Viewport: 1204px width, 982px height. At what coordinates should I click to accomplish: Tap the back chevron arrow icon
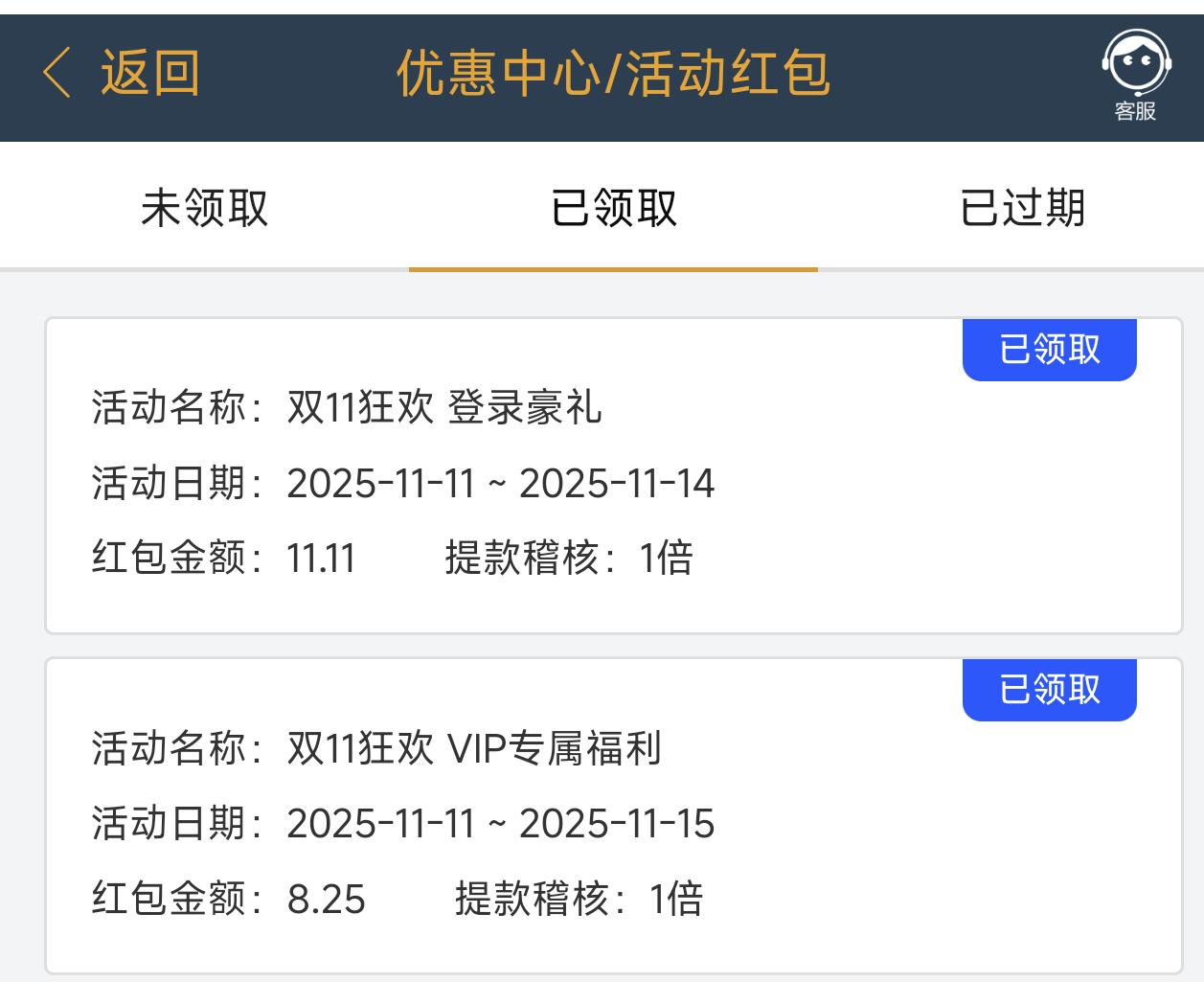(x=57, y=74)
